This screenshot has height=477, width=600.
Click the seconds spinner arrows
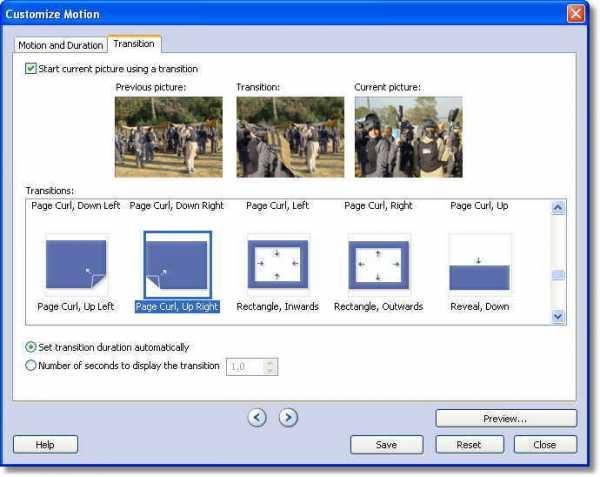pos(269,367)
